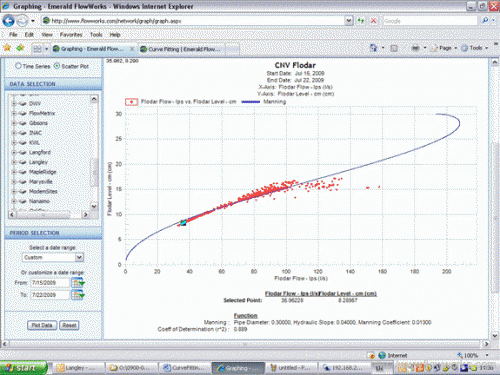Click the PERIOD SELECTION panel header
500x375 pixels.
(53, 233)
